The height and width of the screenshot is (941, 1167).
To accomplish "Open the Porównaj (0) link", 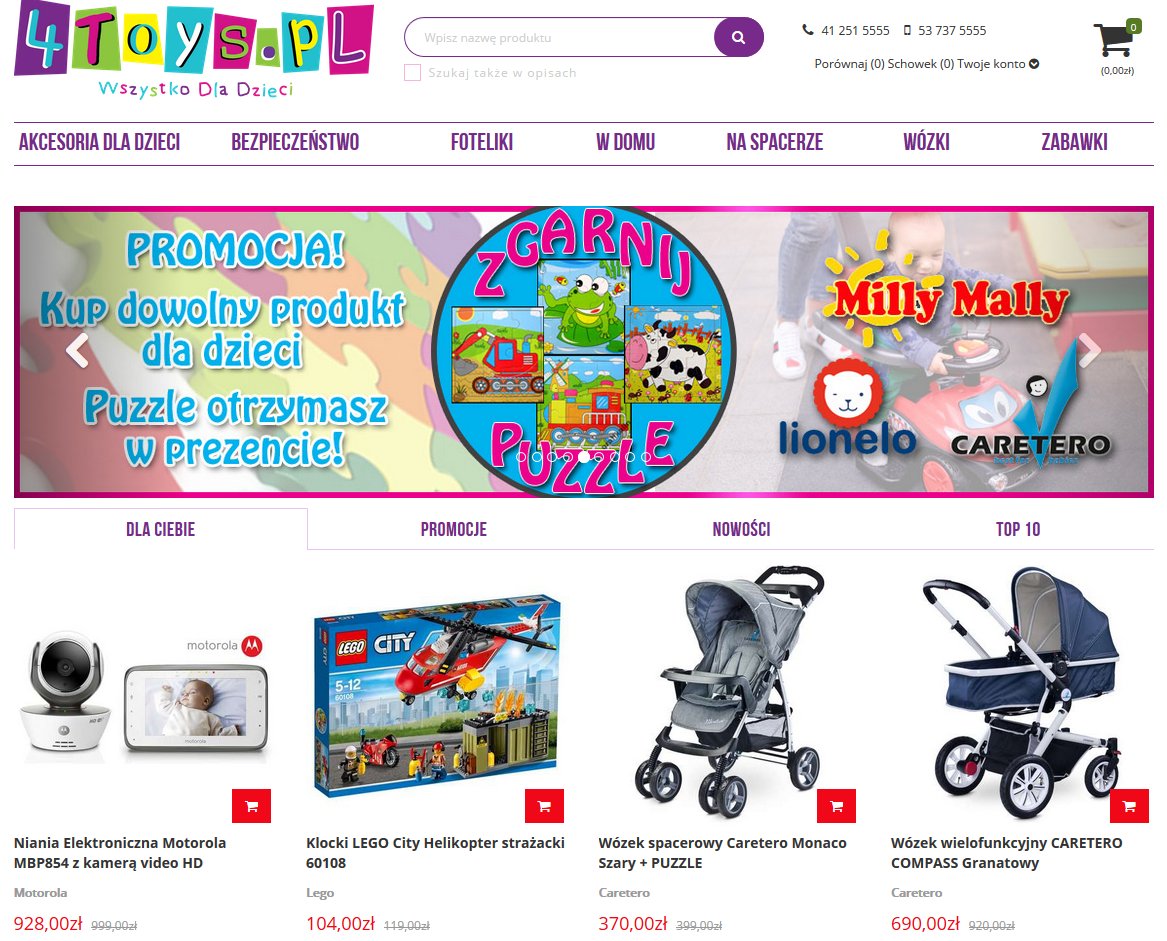I will coord(849,64).
